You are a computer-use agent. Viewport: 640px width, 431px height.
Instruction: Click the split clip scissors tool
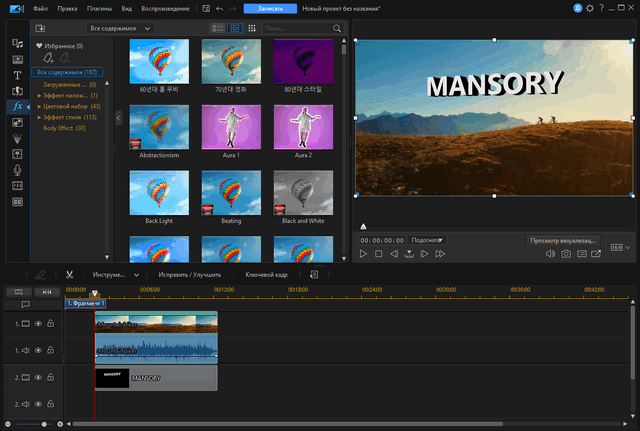(70, 274)
